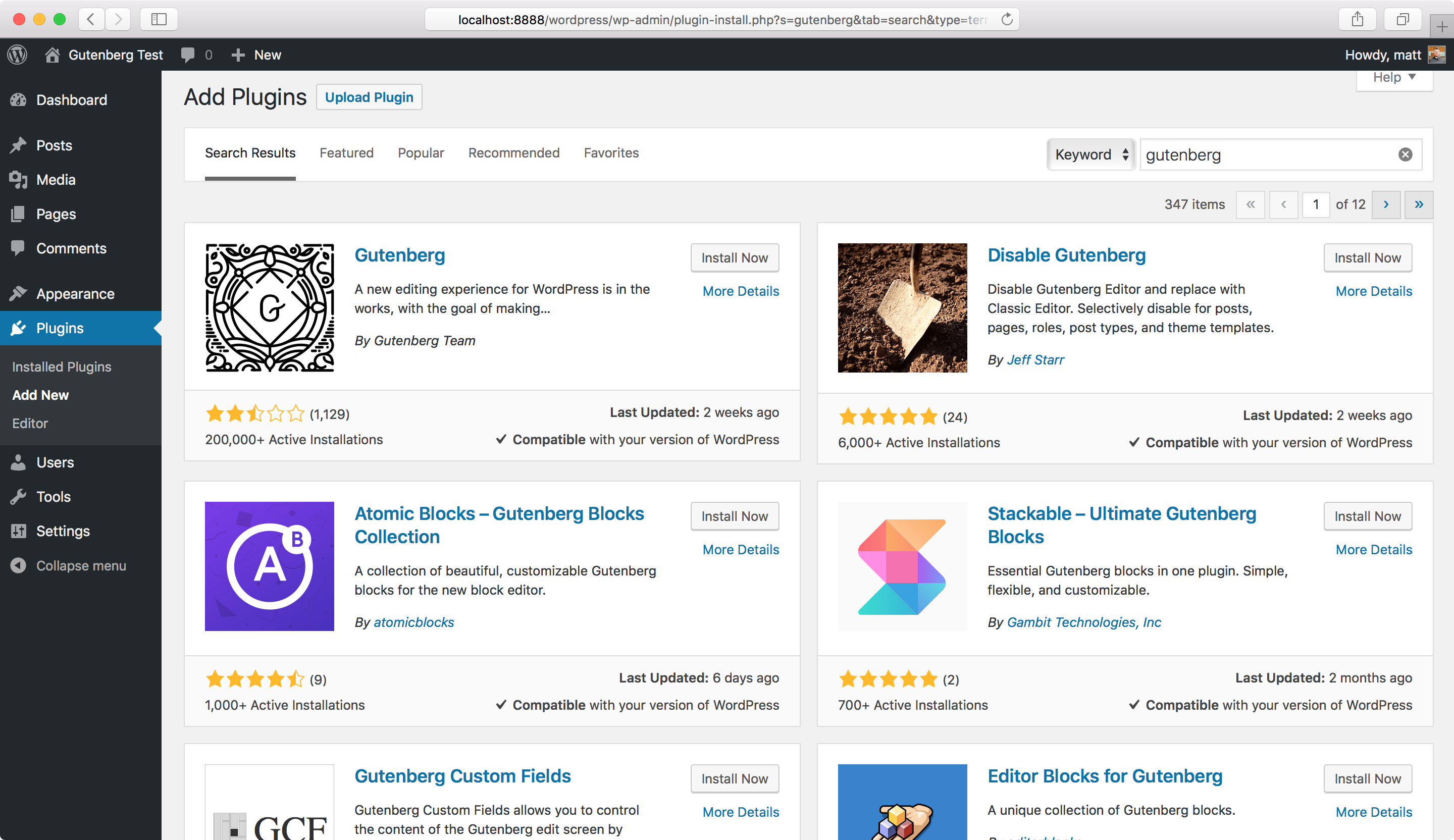Open a new Safari tab
Viewport: 1454px width, 840px height.
[1442, 26]
